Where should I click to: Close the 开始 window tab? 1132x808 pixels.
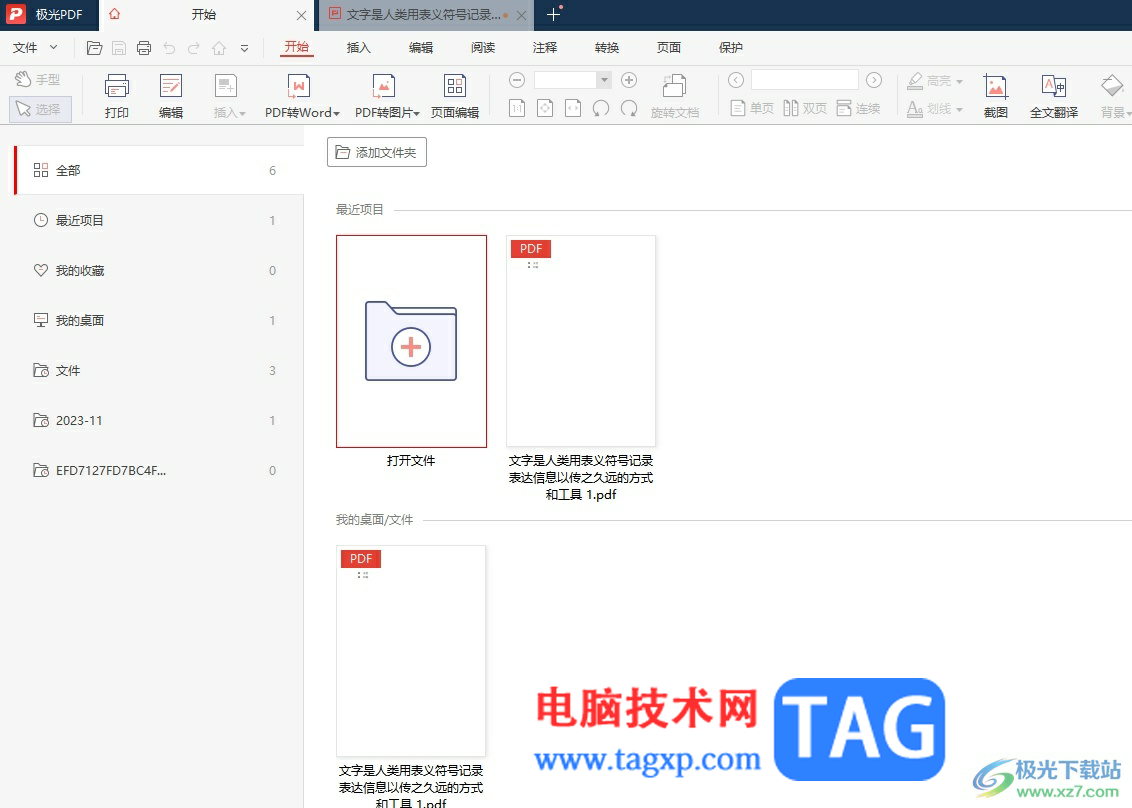[x=301, y=15]
